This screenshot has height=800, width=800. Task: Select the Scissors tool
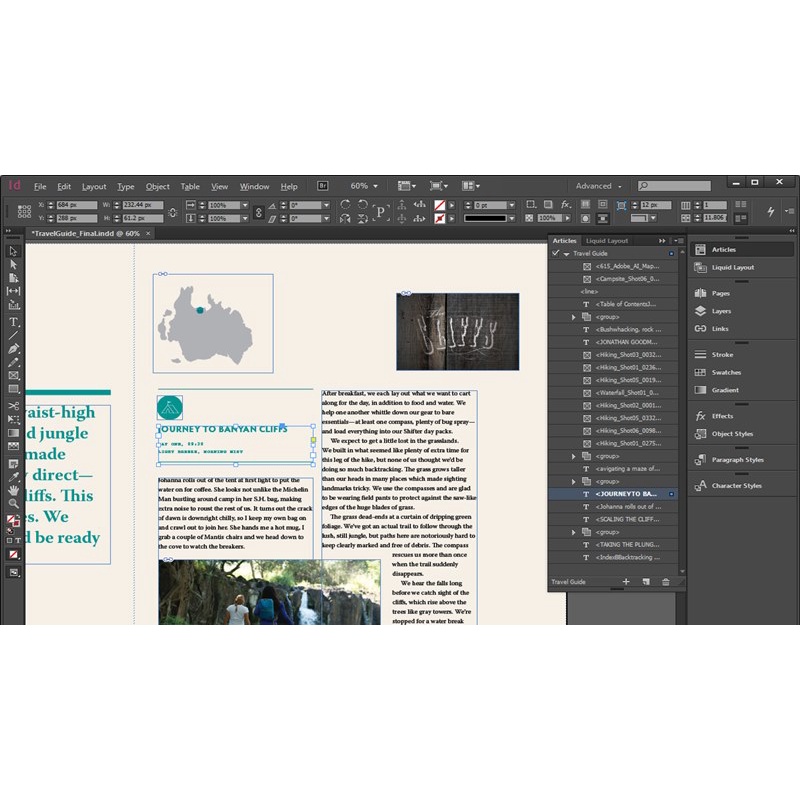(13, 406)
